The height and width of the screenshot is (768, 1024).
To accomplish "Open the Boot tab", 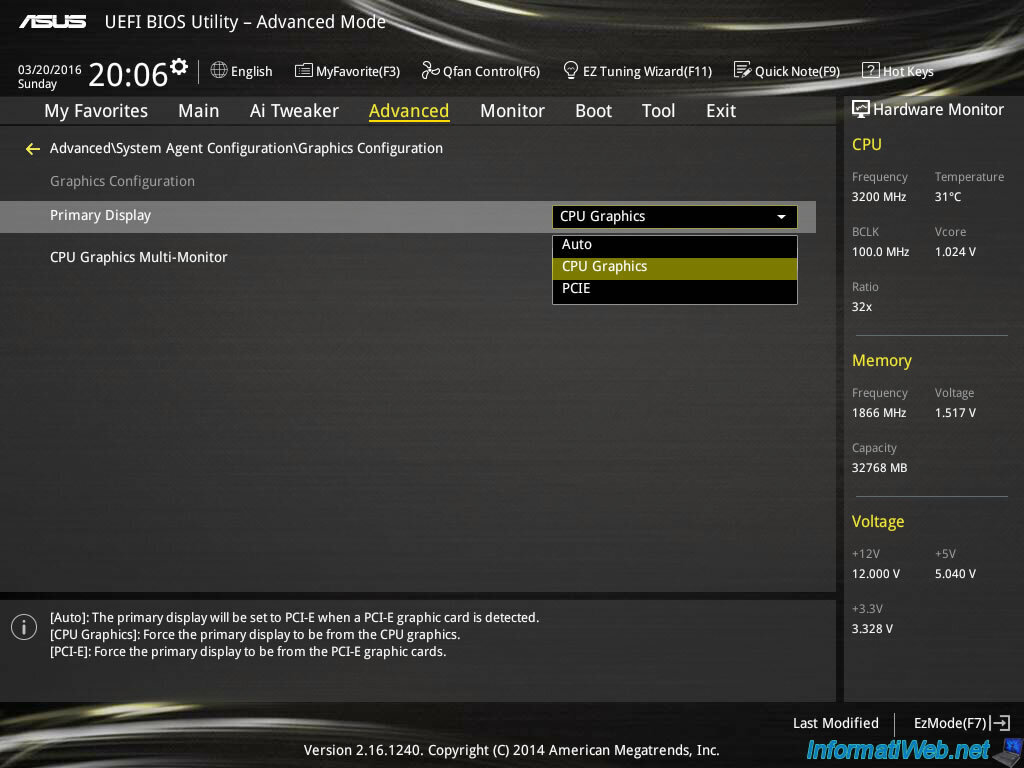I will [593, 111].
